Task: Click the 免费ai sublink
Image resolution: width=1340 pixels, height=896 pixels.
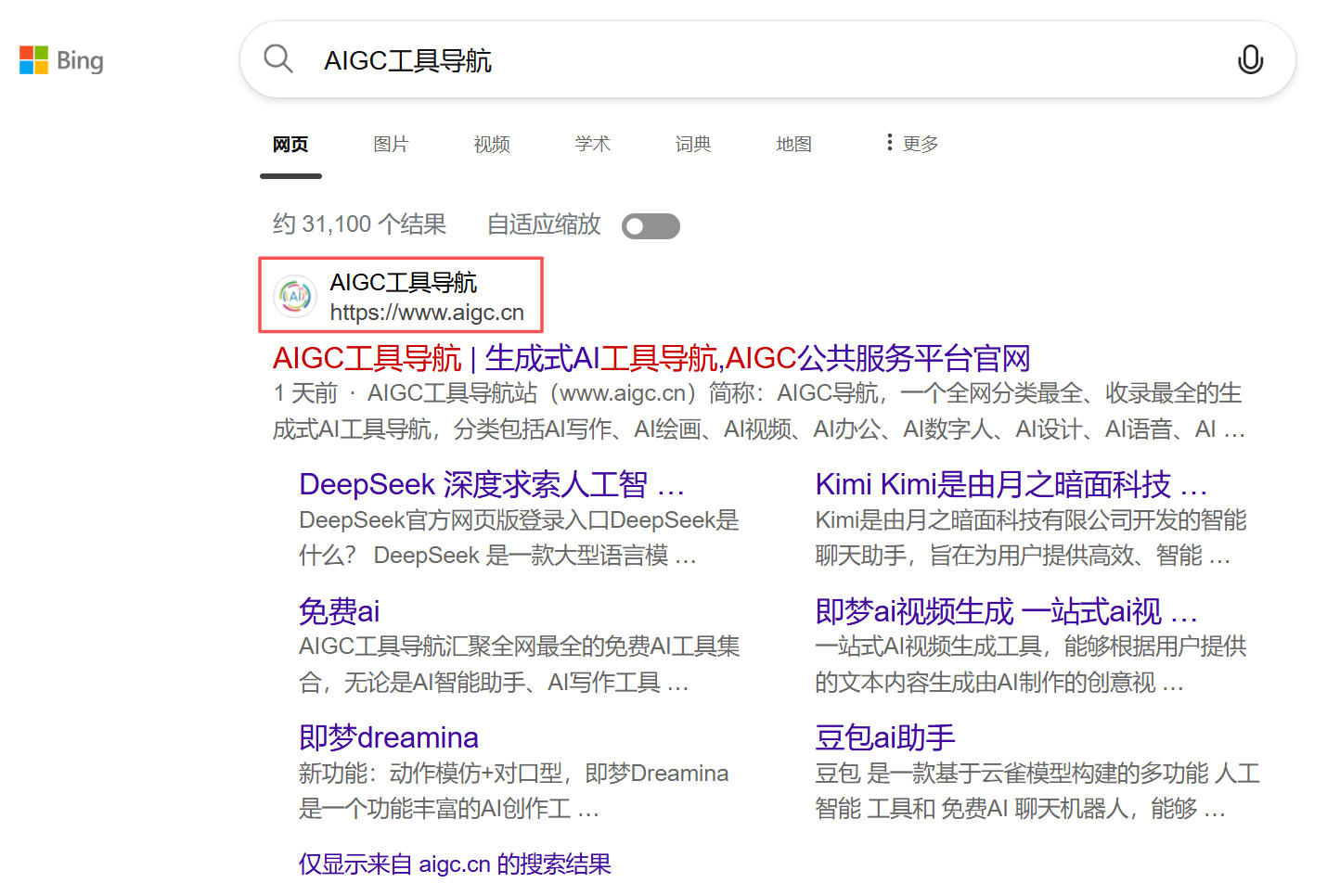Action: pos(339,611)
